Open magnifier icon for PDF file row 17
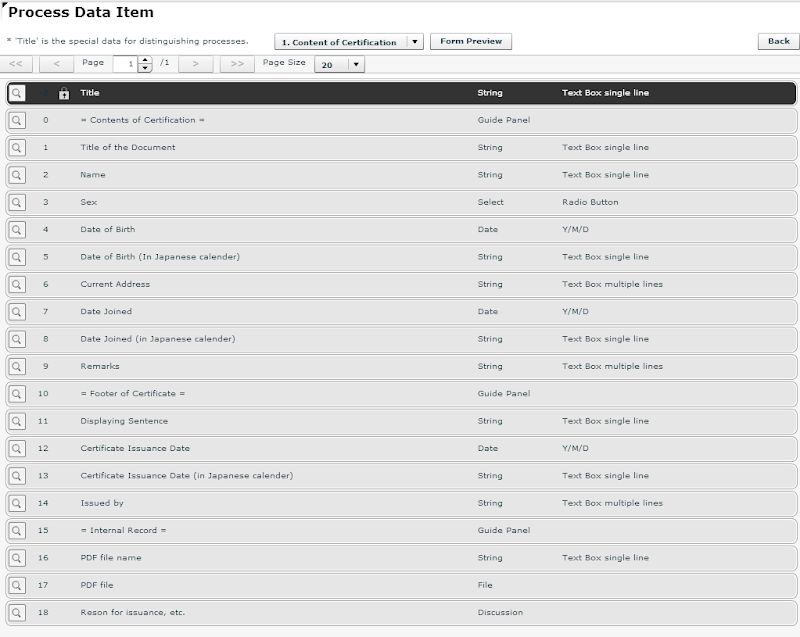Viewport: 800px width, 637px height. tap(17, 585)
